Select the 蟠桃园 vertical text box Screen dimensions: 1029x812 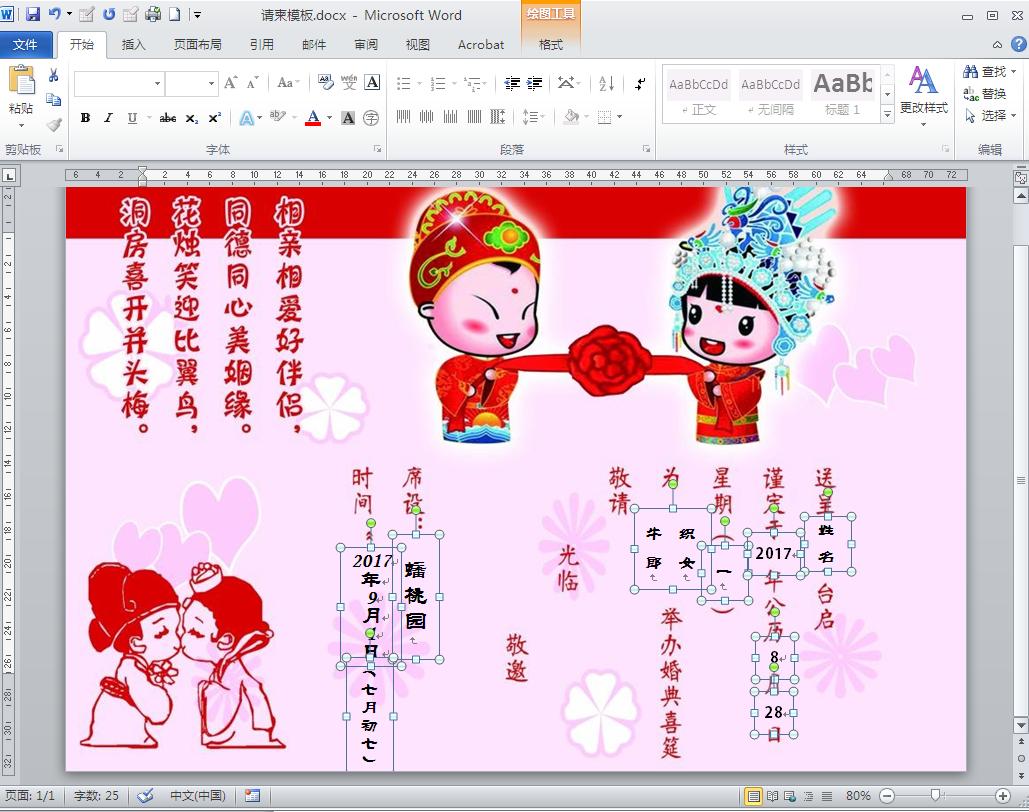click(x=415, y=596)
